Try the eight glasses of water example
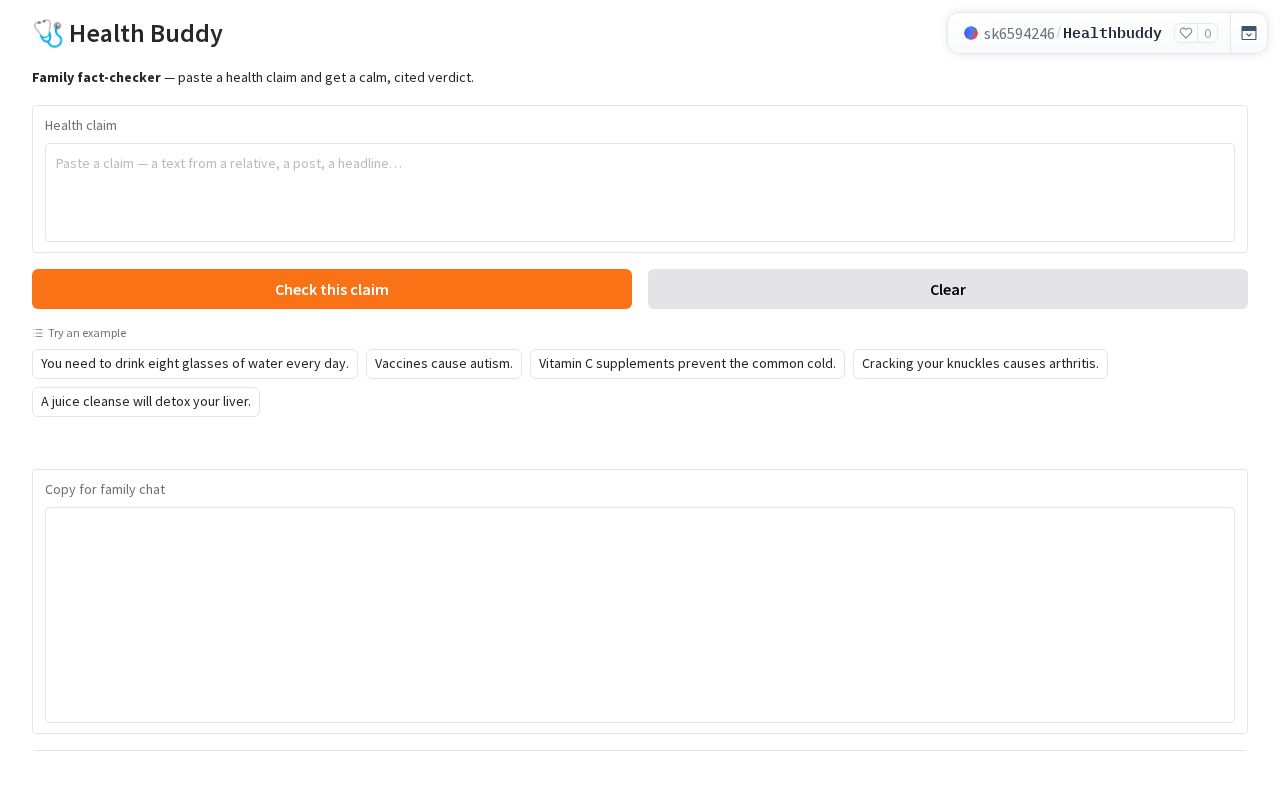This screenshot has width=1280, height=800. pos(195,364)
